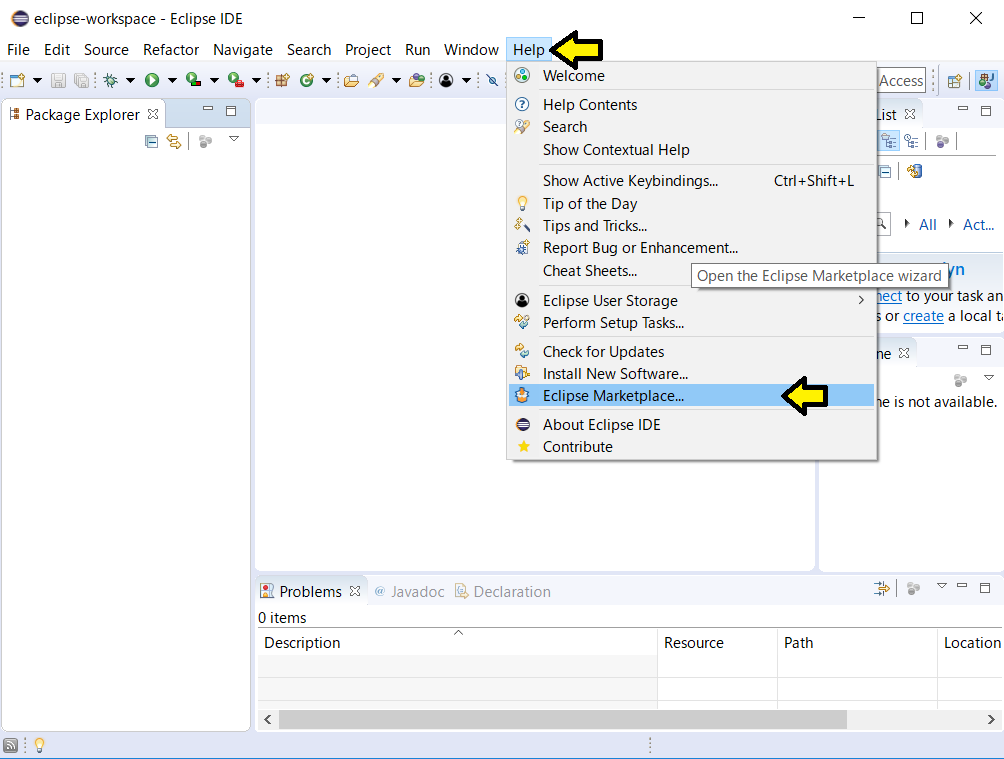
Task: Choose Check for Updates menu item
Action: pos(692,352)
